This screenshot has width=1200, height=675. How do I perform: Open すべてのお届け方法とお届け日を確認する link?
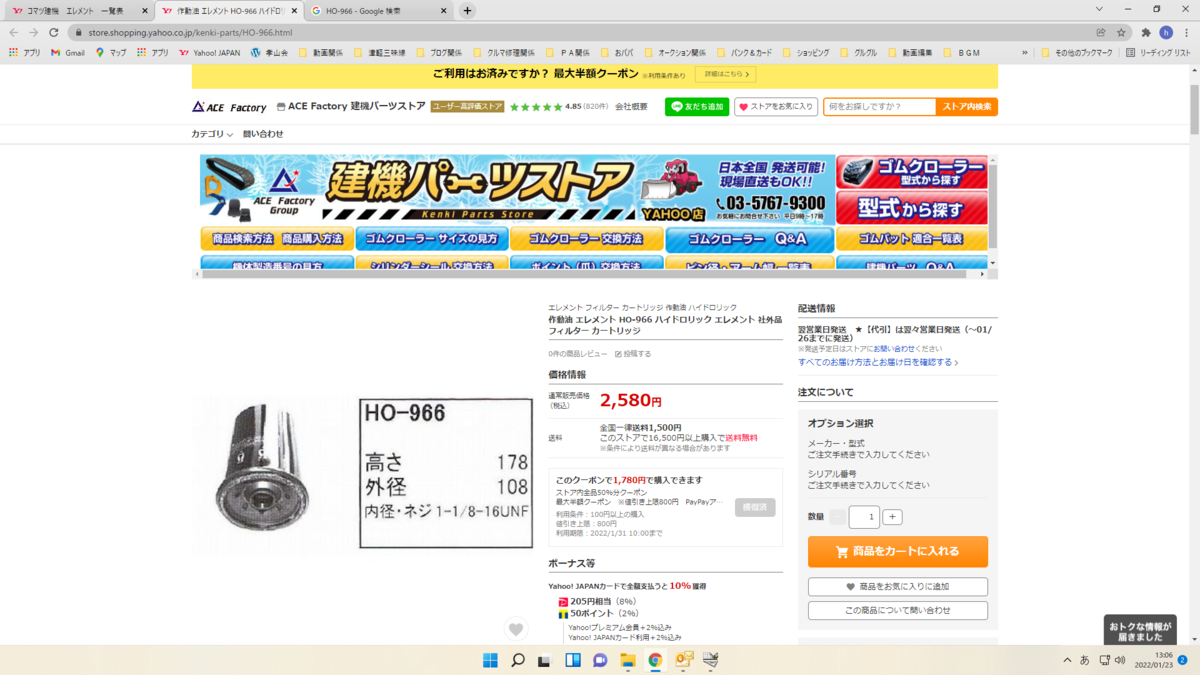point(878,362)
